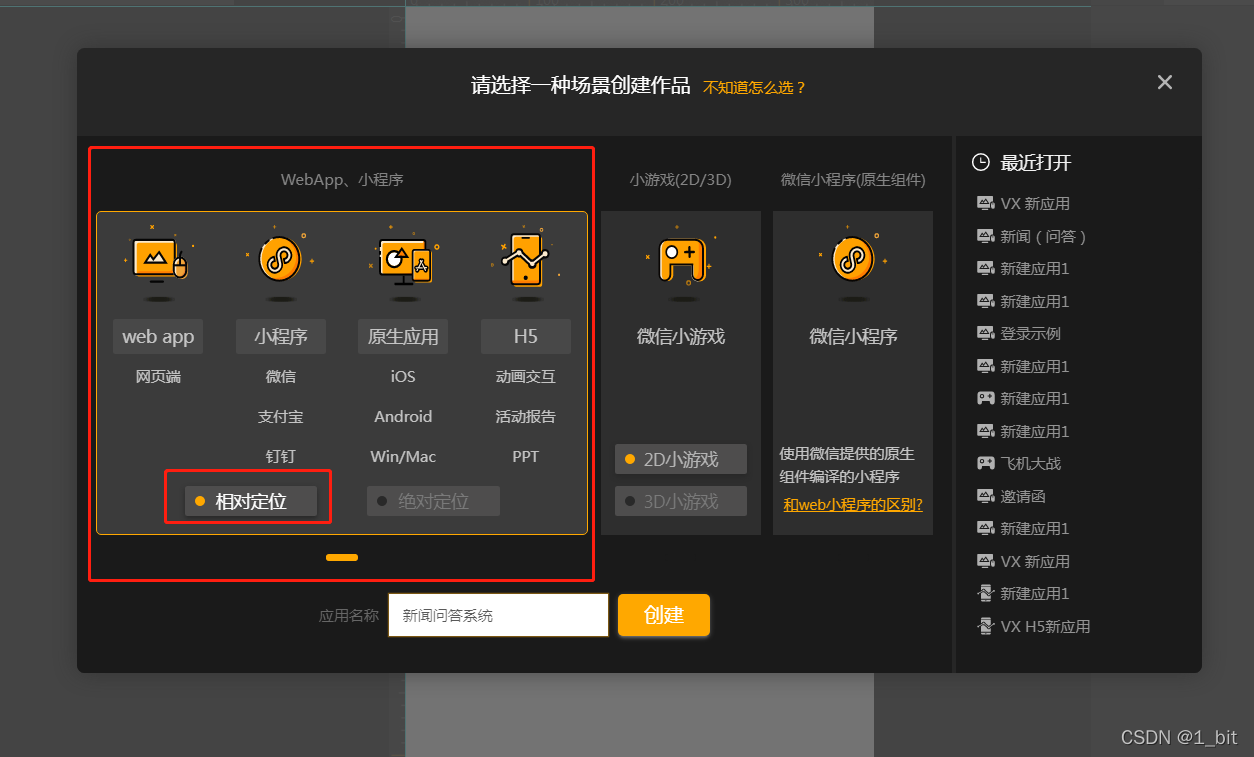The image size is (1254, 757).
Task: Click the 原生应用 desktop-and-phone icon
Action: point(403,260)
